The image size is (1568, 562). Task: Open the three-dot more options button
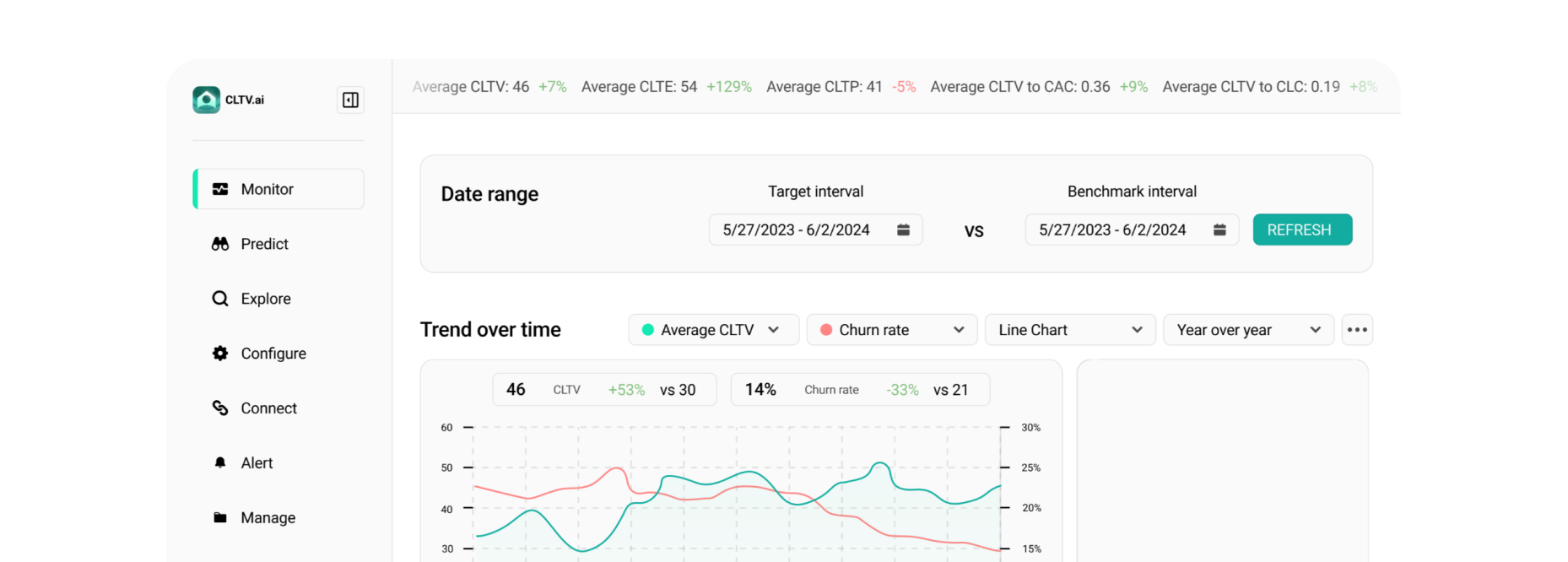pyautogui.click(x=1357, y=330)
